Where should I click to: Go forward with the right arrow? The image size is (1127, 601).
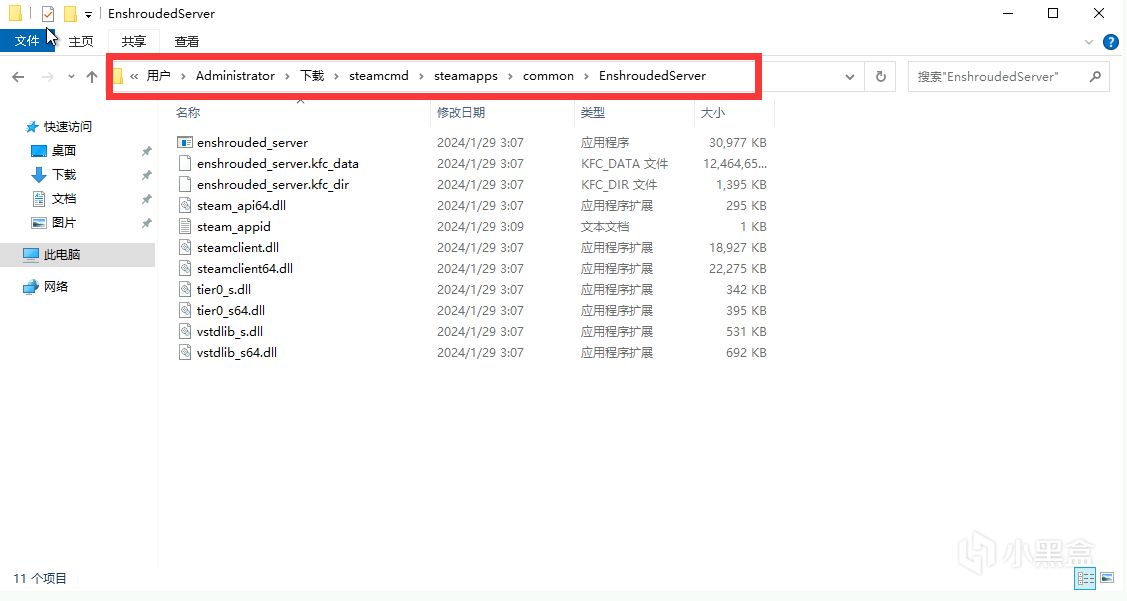tap(47, 76)
